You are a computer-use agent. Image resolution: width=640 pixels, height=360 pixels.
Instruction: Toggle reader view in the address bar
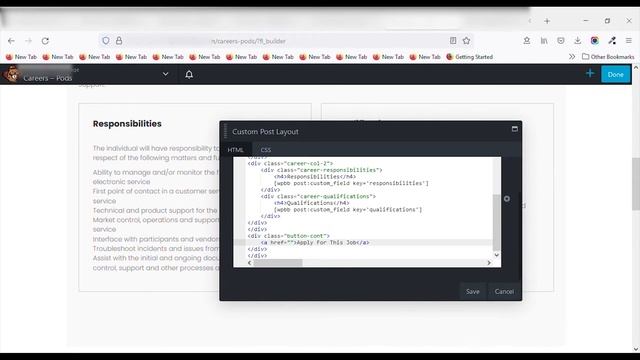click(x=453, y=41)
